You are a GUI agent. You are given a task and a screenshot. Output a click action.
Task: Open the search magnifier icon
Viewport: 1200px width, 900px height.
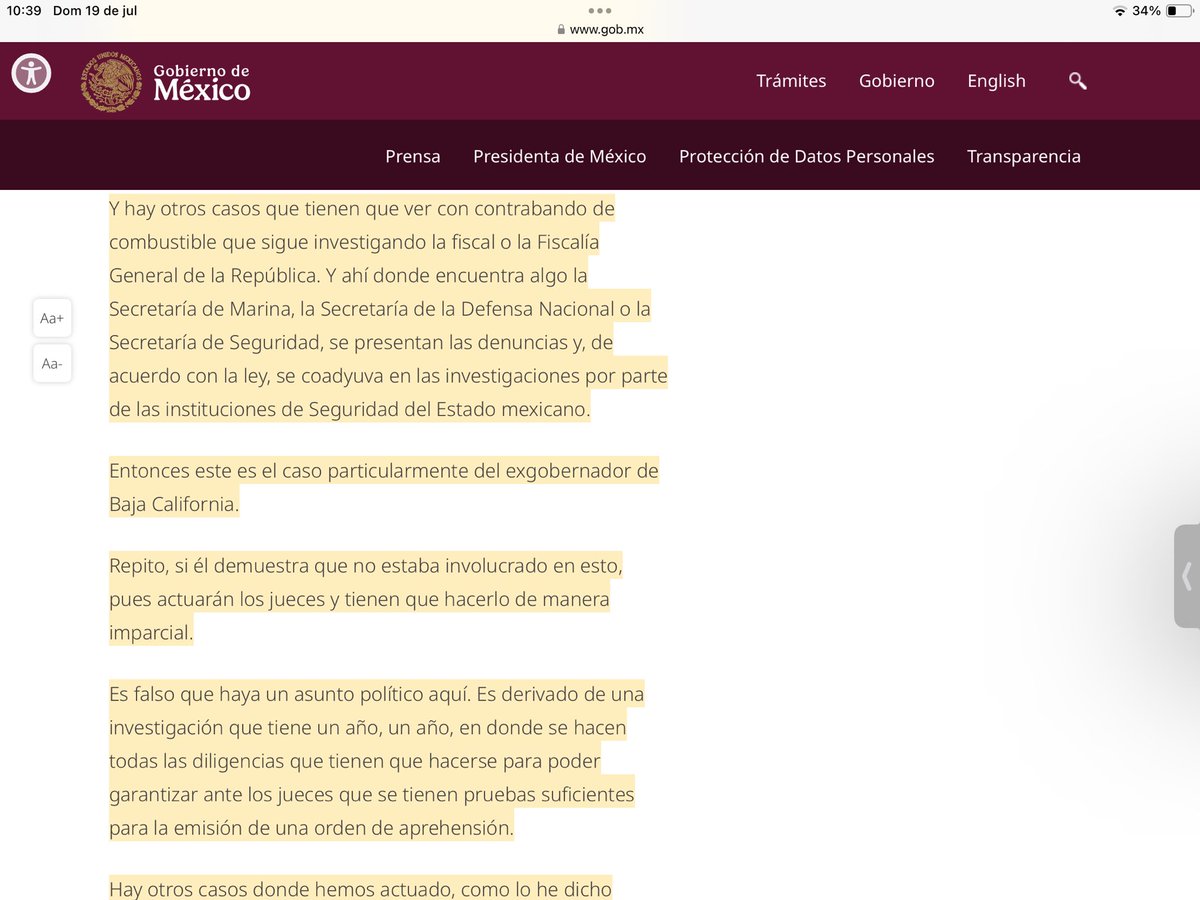point(1077,81)
